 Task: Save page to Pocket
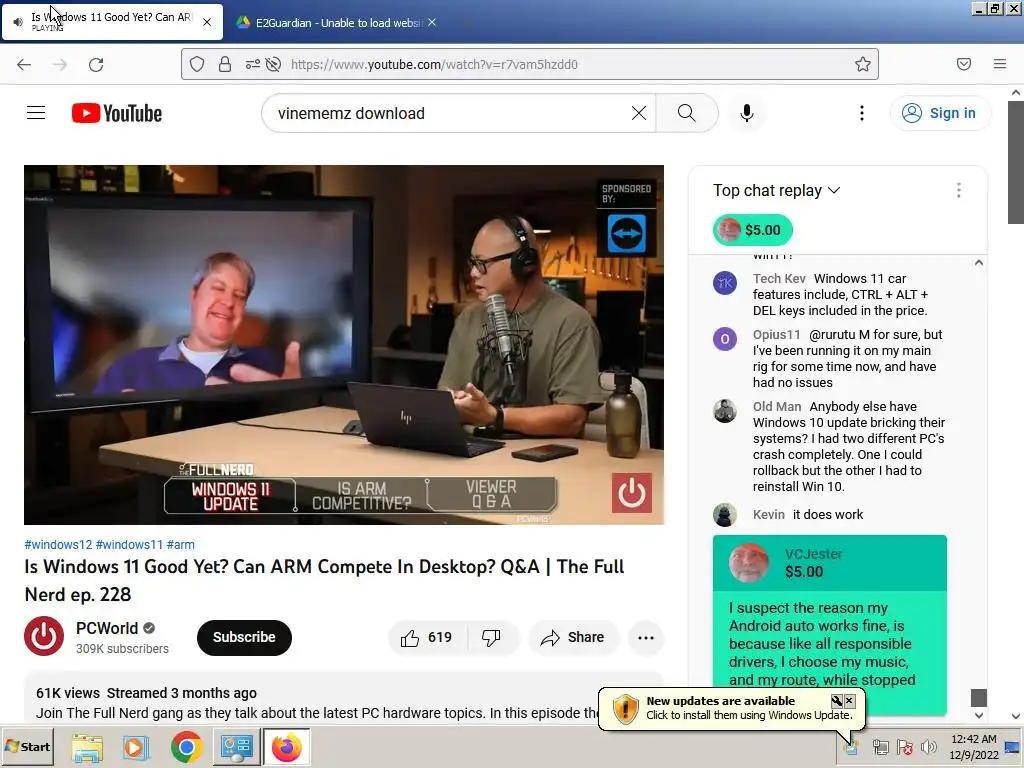coord(964,64)
